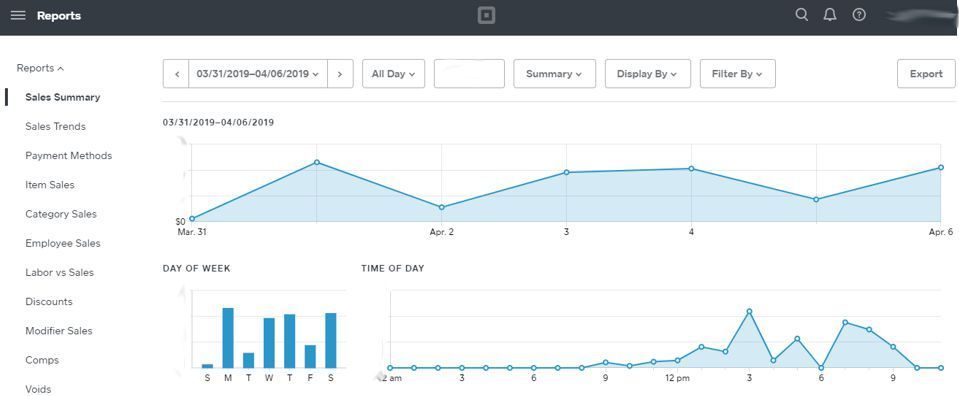Open Item Sales report
The image size is (959, 396).
coord(50,185)
